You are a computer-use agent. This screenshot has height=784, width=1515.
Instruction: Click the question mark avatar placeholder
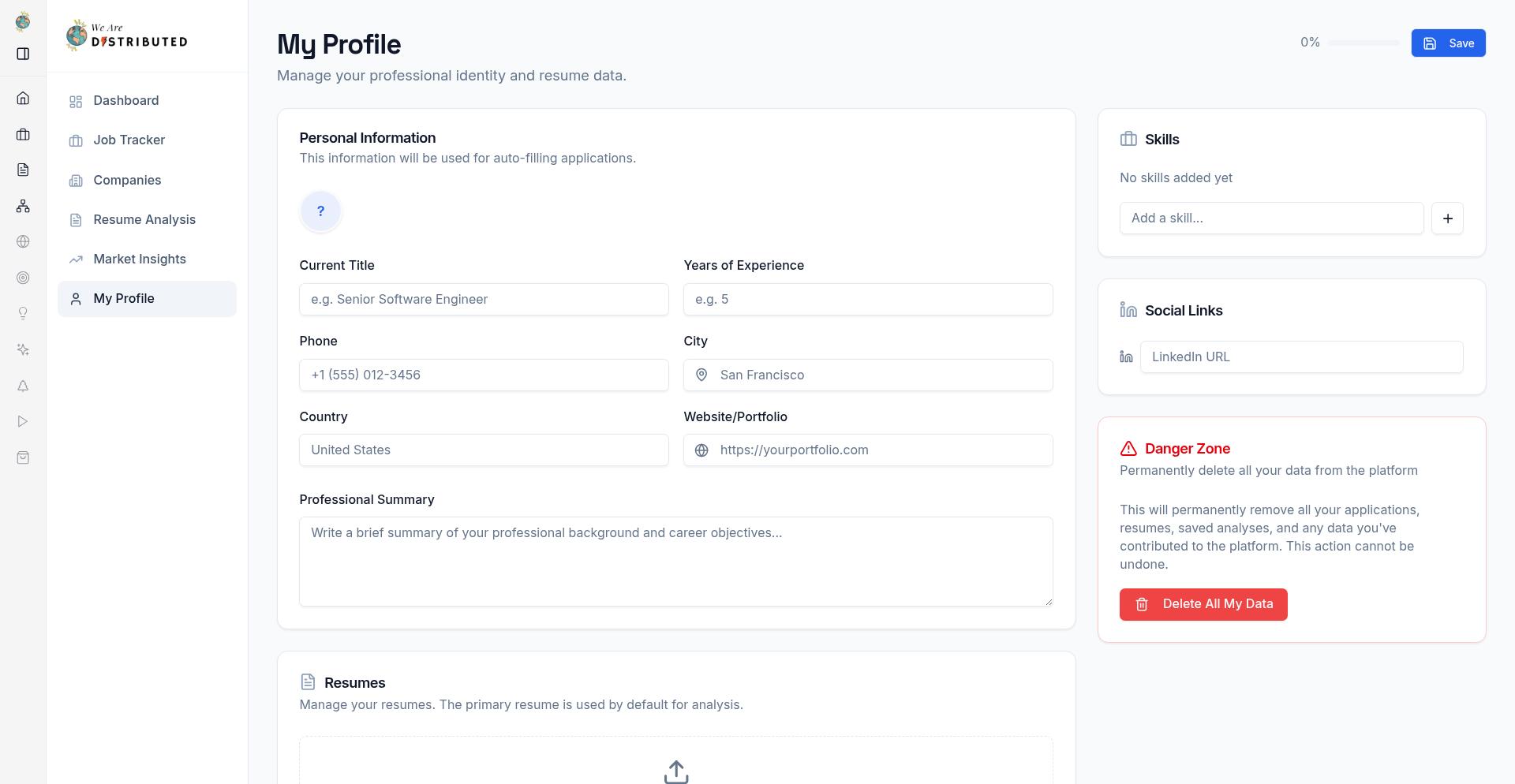320,211
